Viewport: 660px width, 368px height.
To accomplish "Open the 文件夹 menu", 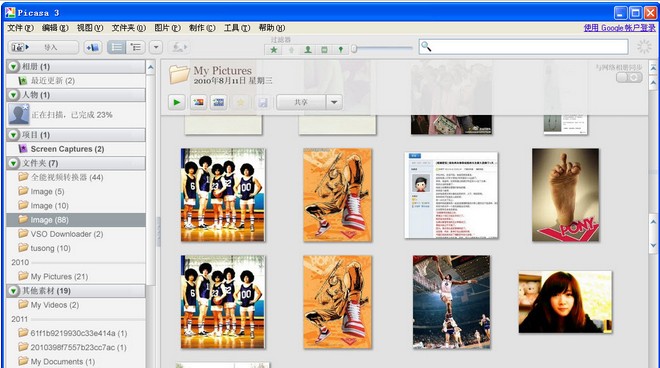I will tap(128, 28).
